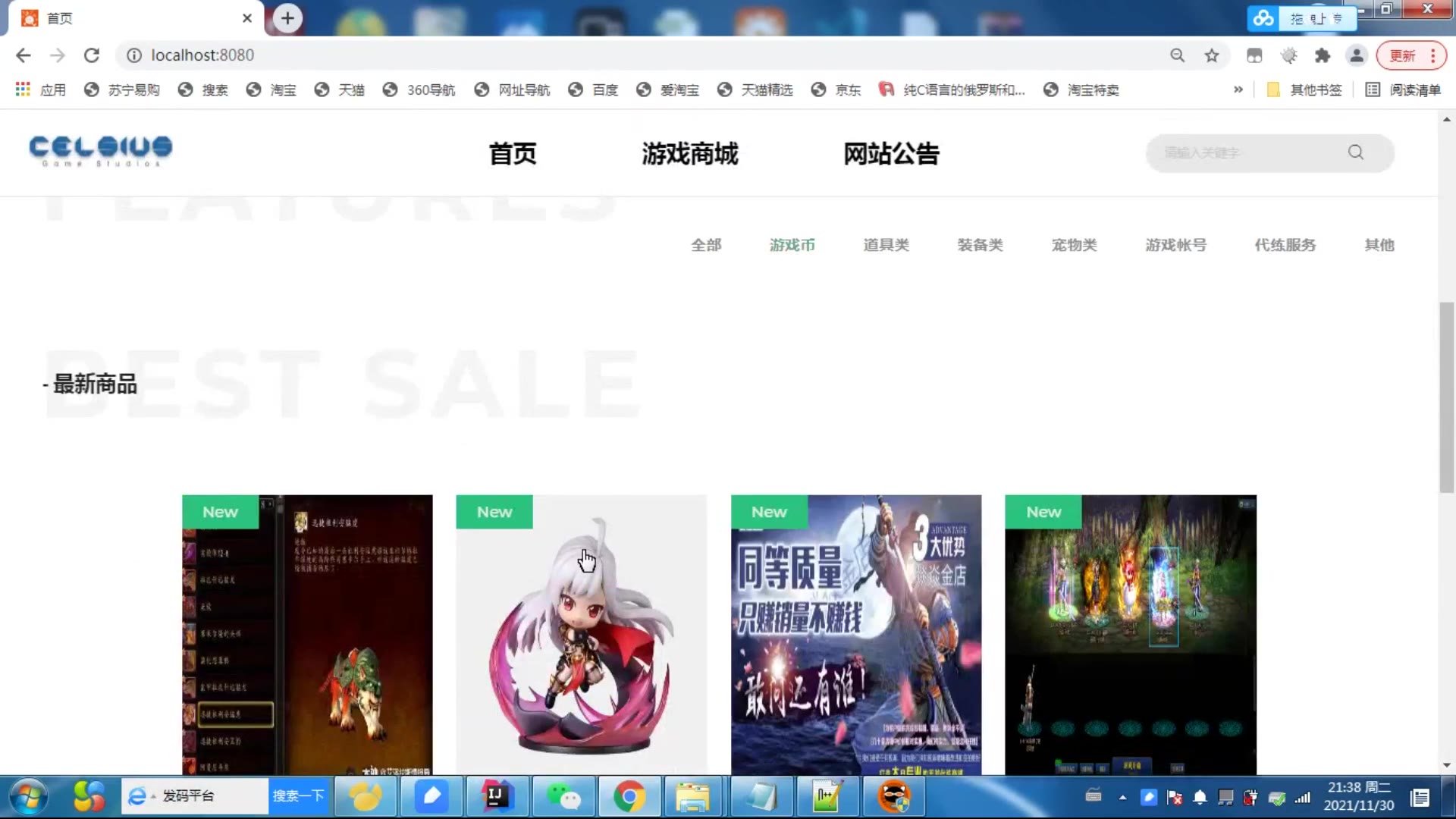
Task: Open the Windows Start button
Action: (29, 797)
